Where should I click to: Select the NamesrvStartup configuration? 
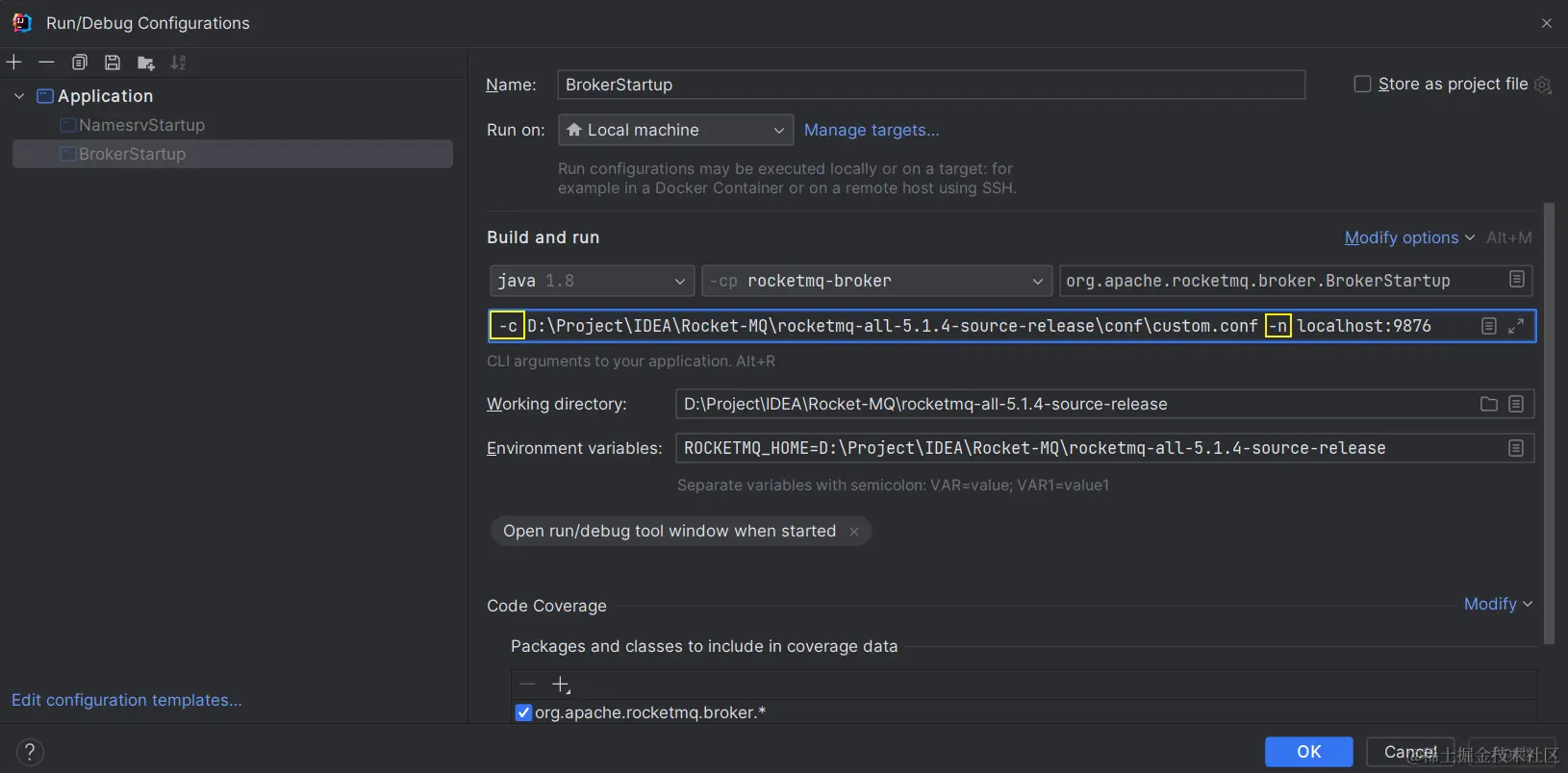click(141, 125)
